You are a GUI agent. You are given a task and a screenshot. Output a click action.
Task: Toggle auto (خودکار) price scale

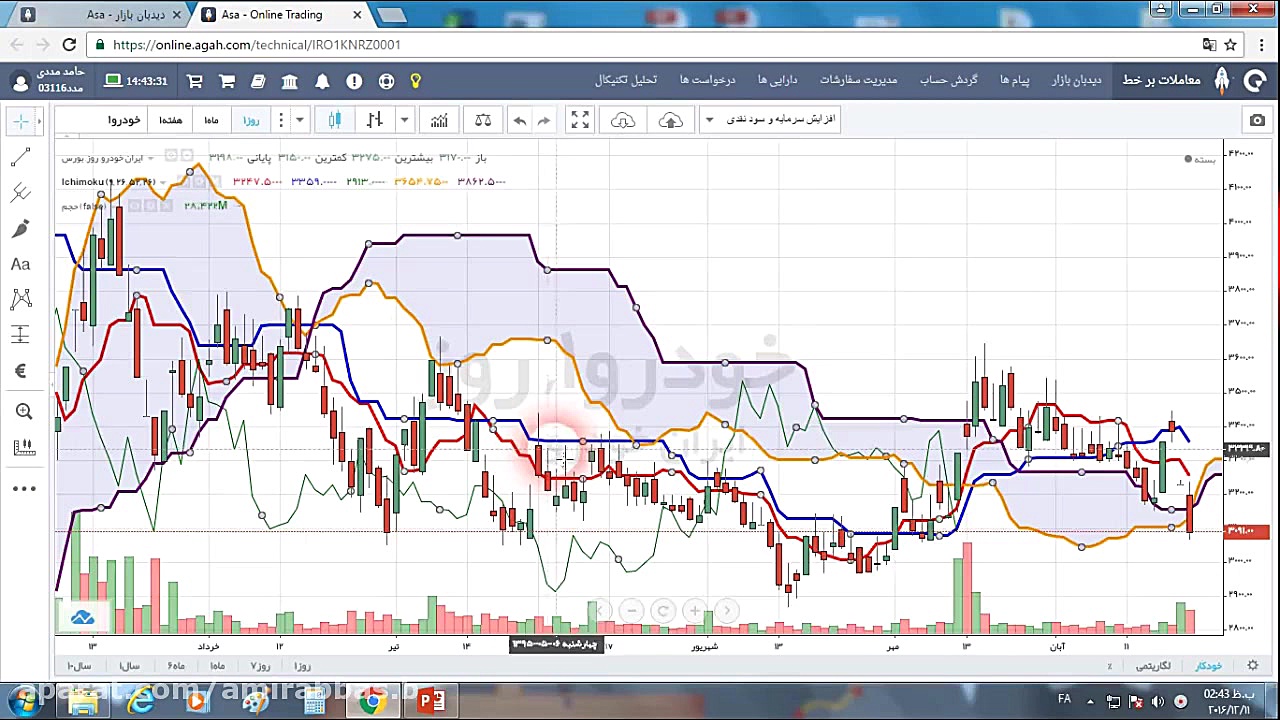pos(1208,666)
